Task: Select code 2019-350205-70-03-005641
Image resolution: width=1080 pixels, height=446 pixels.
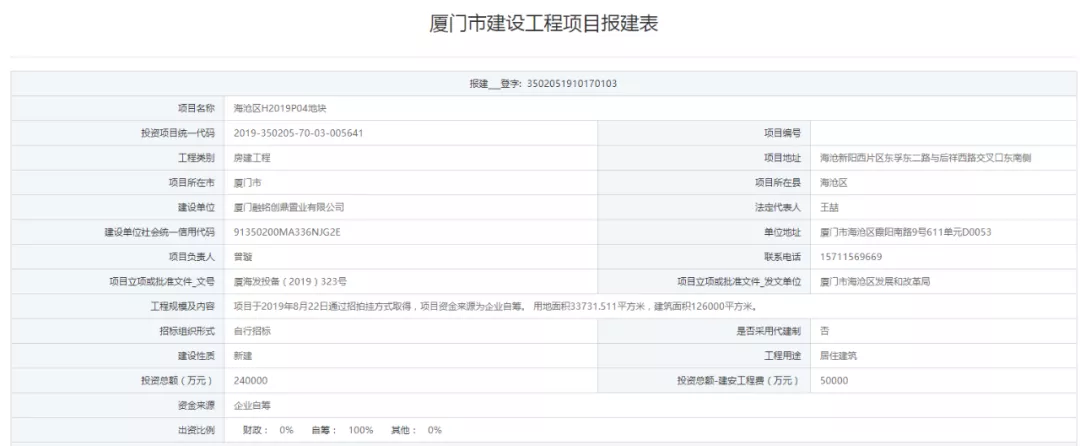Action: click(x=298, y=134)
